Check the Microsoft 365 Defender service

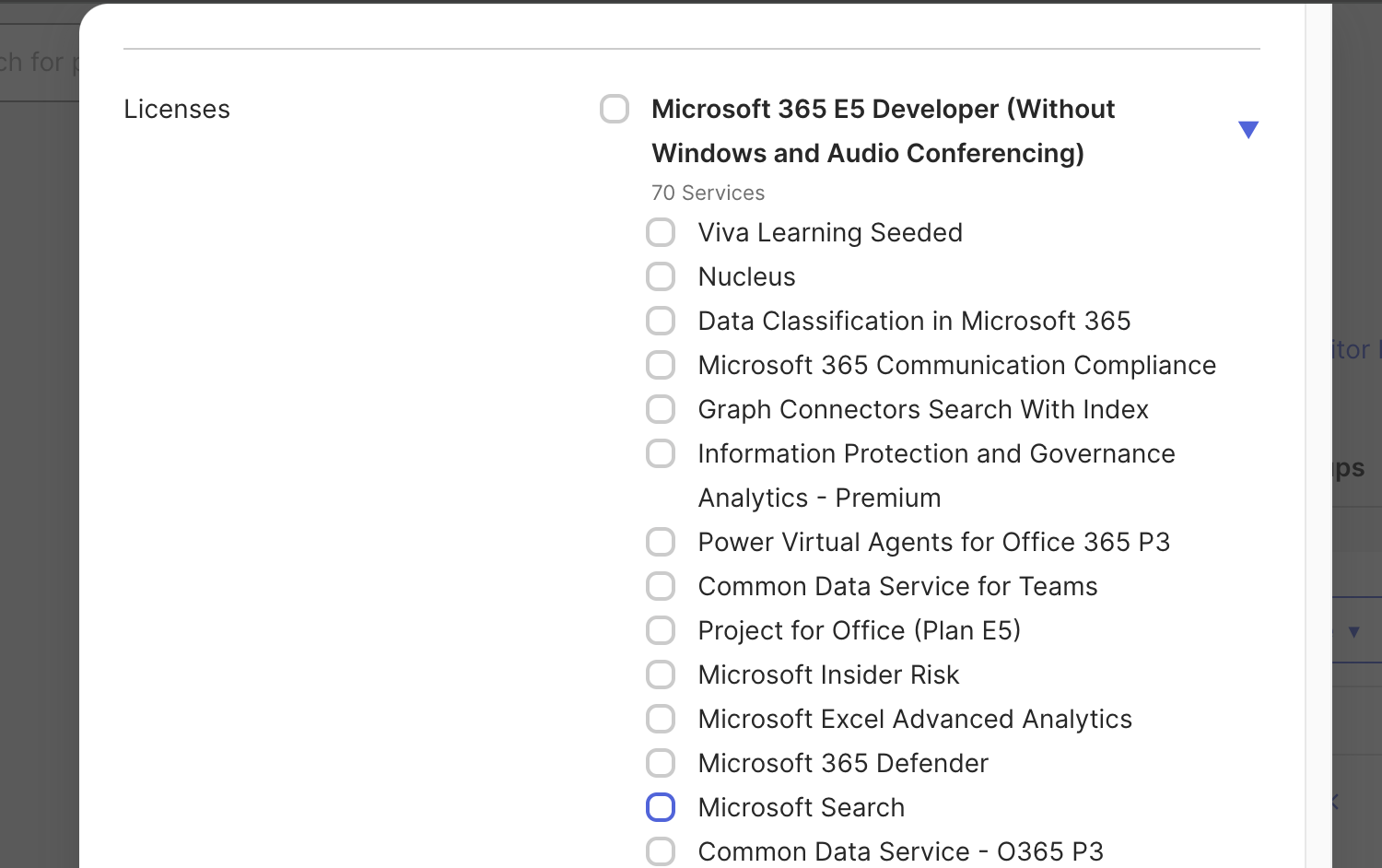pos(661,763)
